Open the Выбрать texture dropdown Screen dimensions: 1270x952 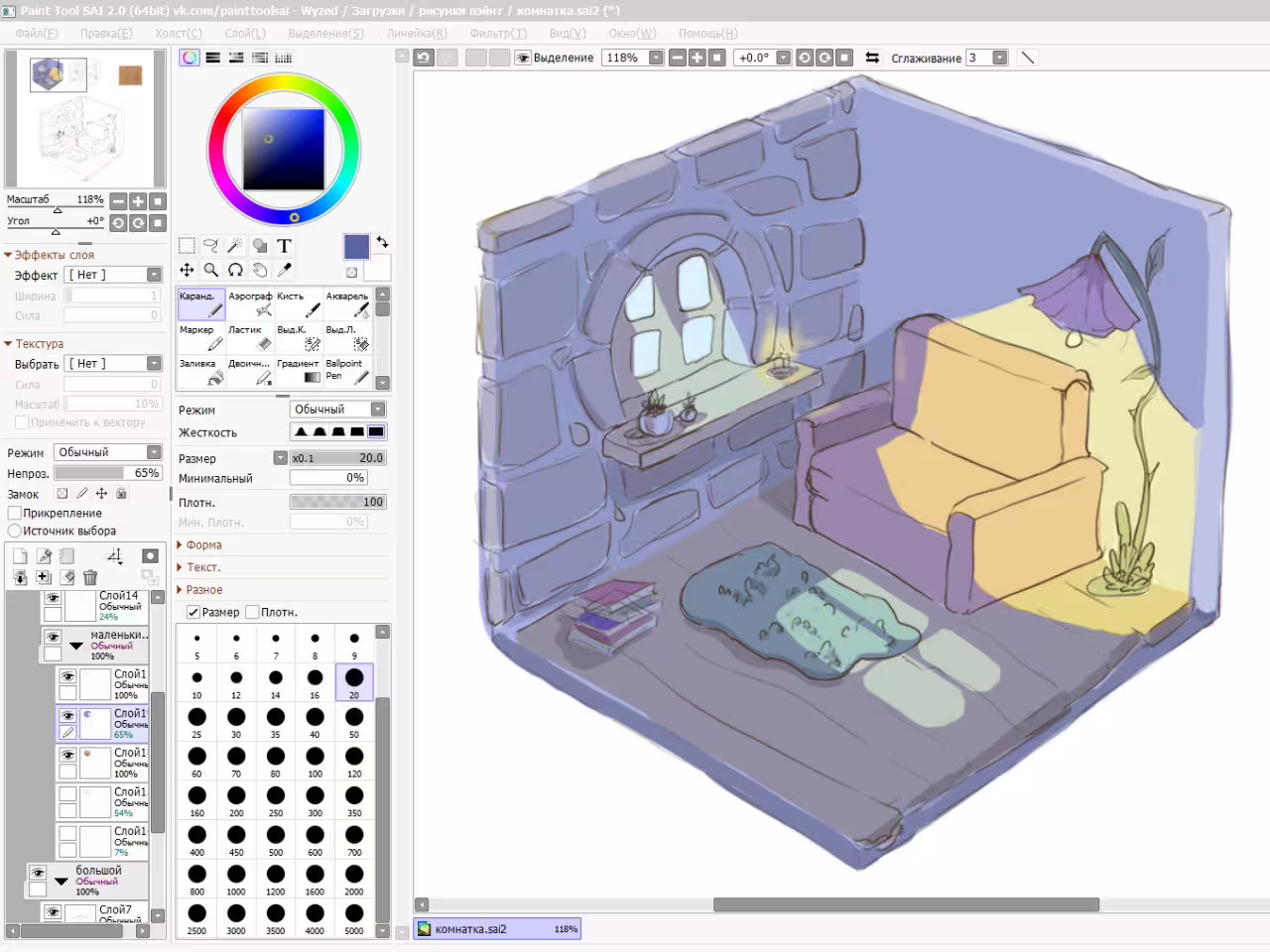[113, 364]
